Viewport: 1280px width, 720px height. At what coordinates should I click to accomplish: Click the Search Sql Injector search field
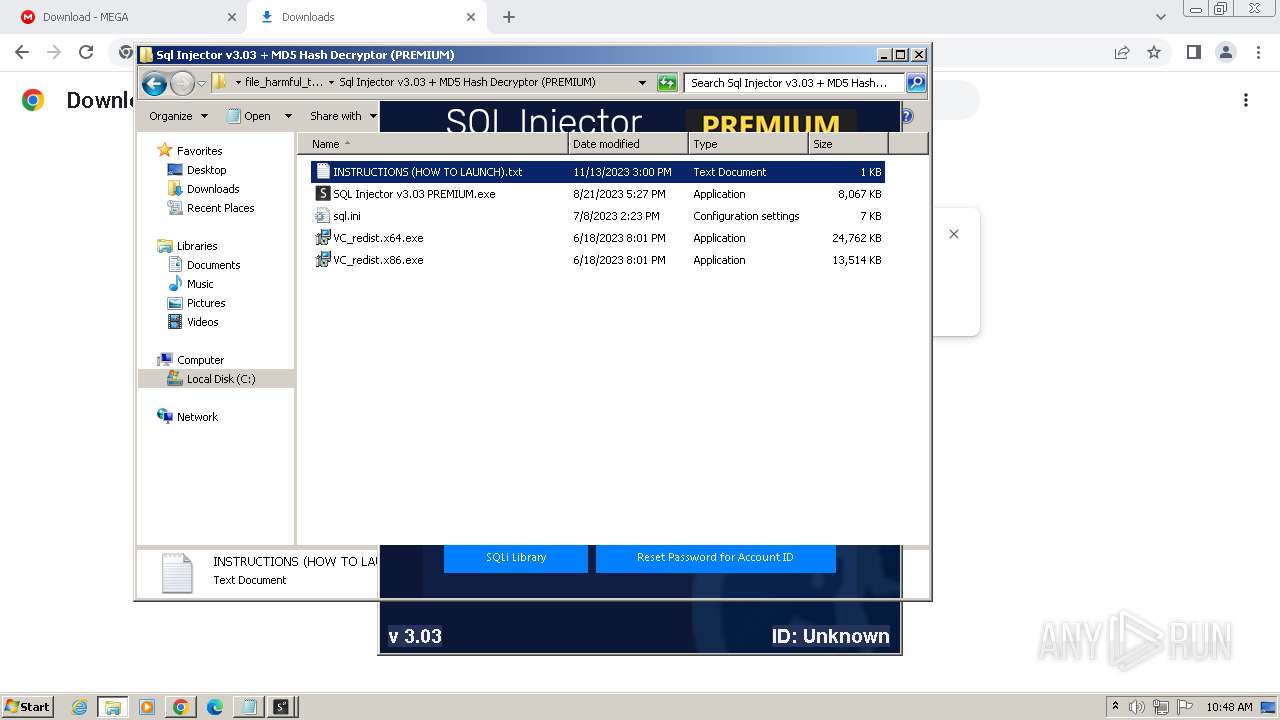pos(794,83)
